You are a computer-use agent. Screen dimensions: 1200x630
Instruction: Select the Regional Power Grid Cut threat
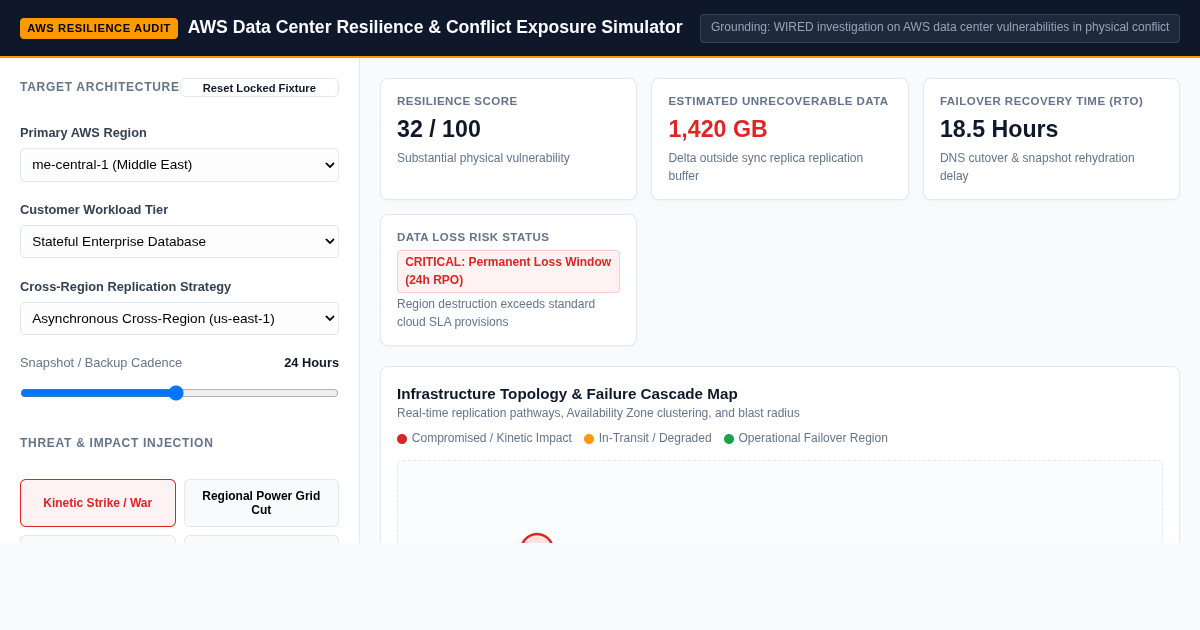pyautogui.click(x=261, y=503)
